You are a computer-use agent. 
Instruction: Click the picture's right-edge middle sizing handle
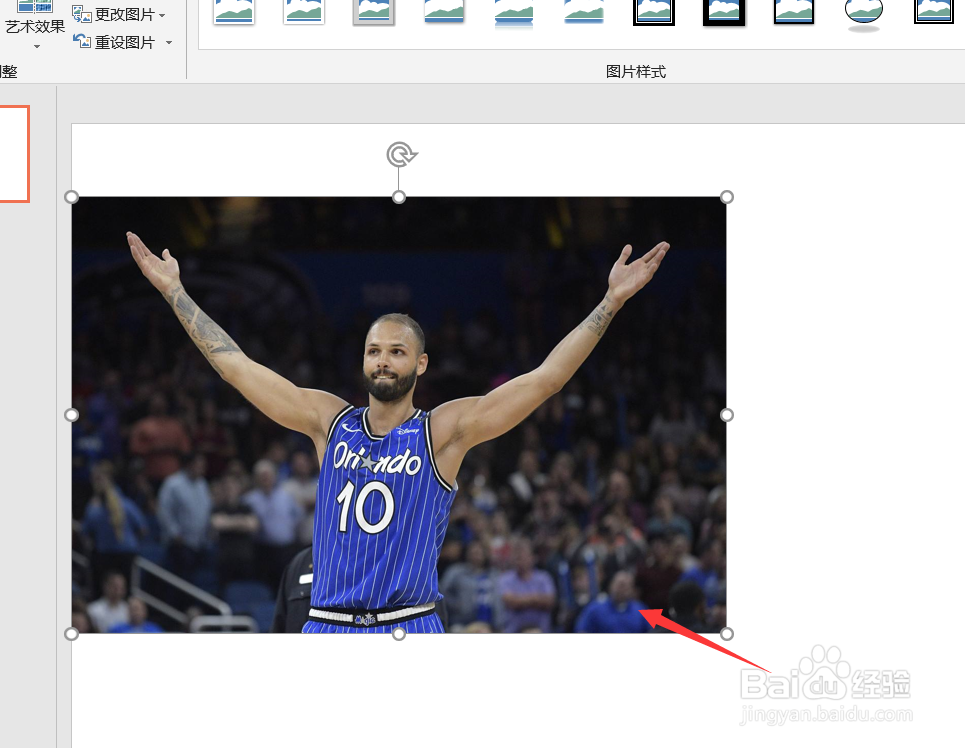727,415
